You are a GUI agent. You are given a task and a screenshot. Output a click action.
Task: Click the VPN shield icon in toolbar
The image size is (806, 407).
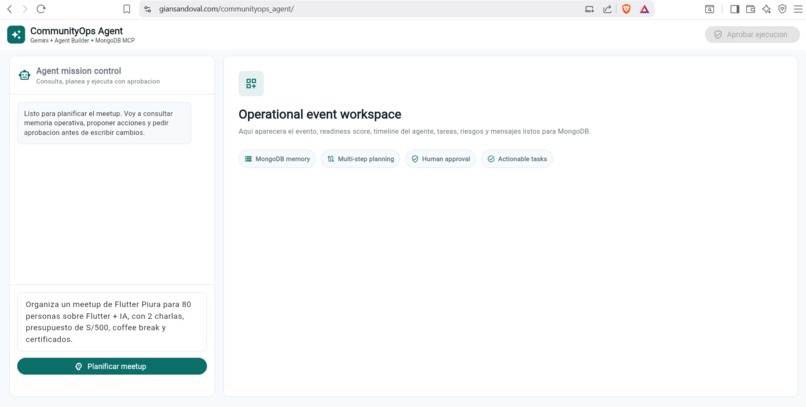[x=782, y=9]
